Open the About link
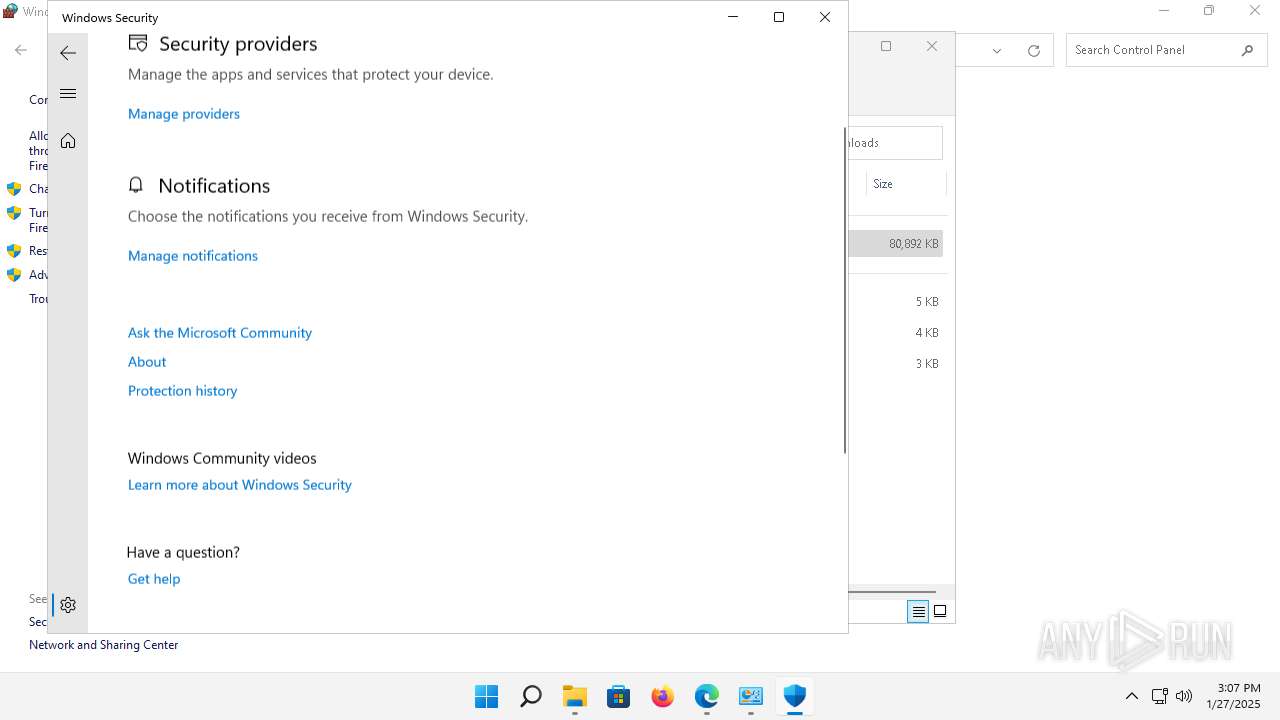Viewport: 1280px width, 720px height. point(147,362)
